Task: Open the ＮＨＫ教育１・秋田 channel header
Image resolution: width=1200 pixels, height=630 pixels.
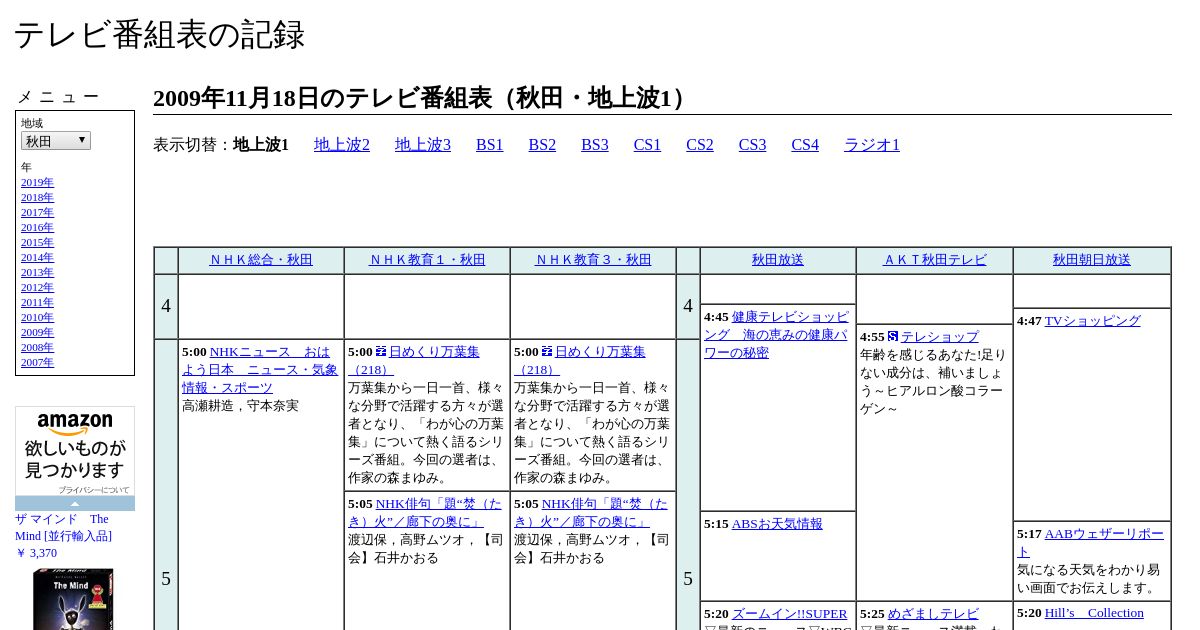Action: pos(427,260)
